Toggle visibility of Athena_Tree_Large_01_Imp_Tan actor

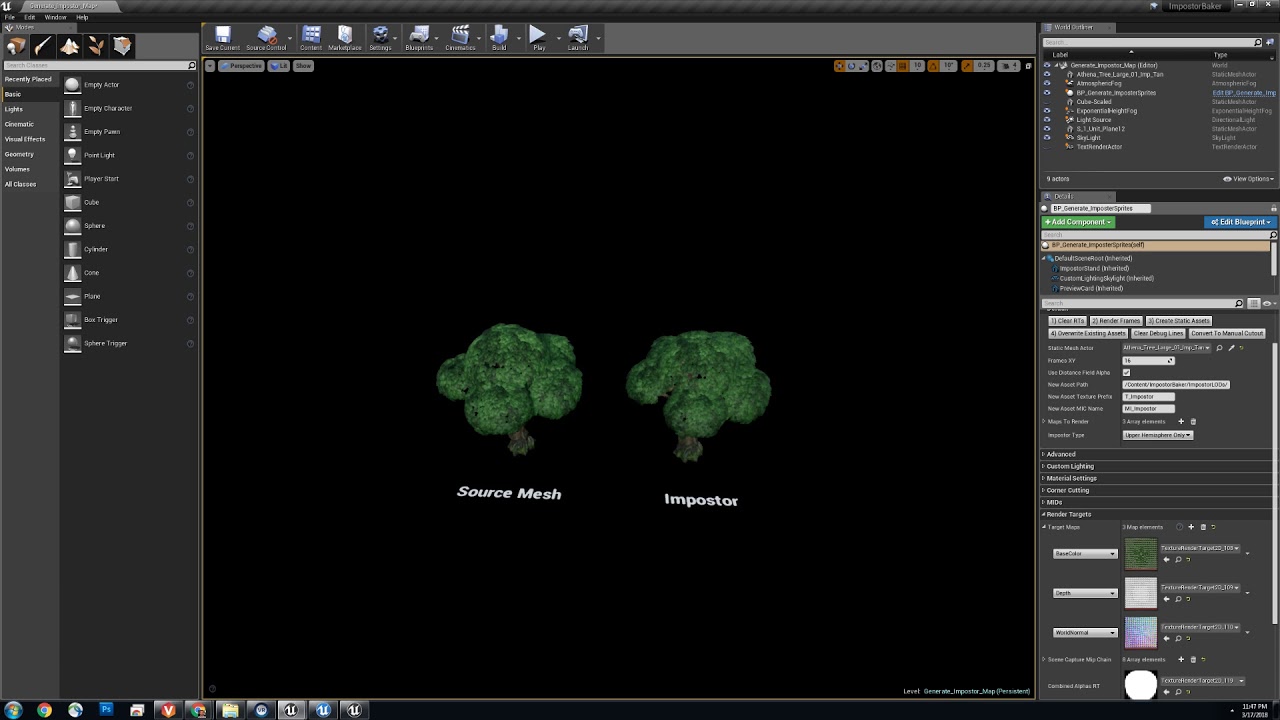click(x=1047, y=74)
